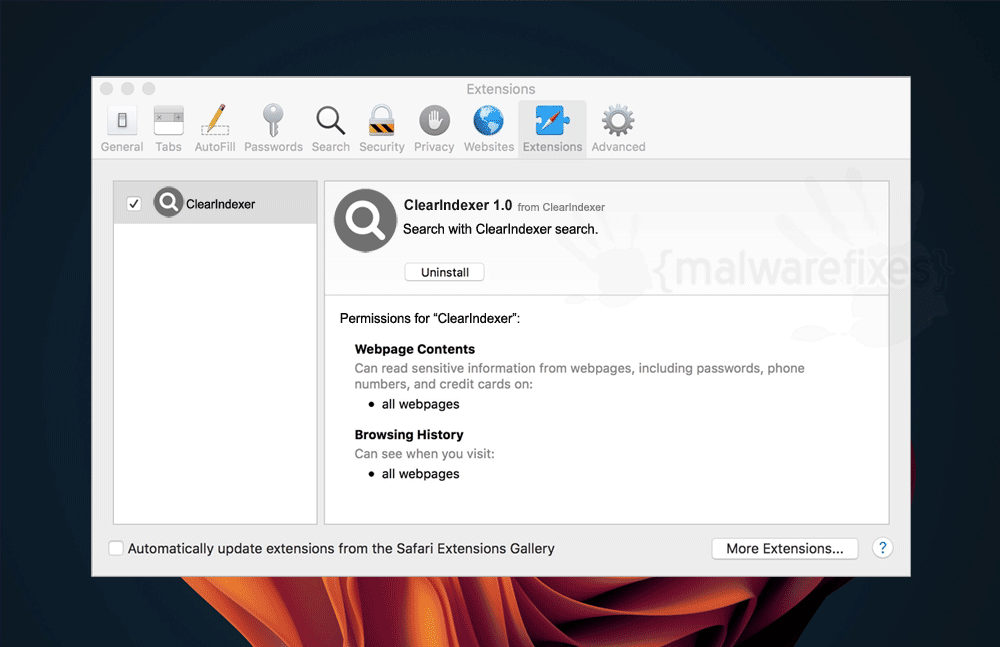Open the Search magnifier preferences pane
The width and height of the screenshot is (1000, 647).
(x=330, y=130)
